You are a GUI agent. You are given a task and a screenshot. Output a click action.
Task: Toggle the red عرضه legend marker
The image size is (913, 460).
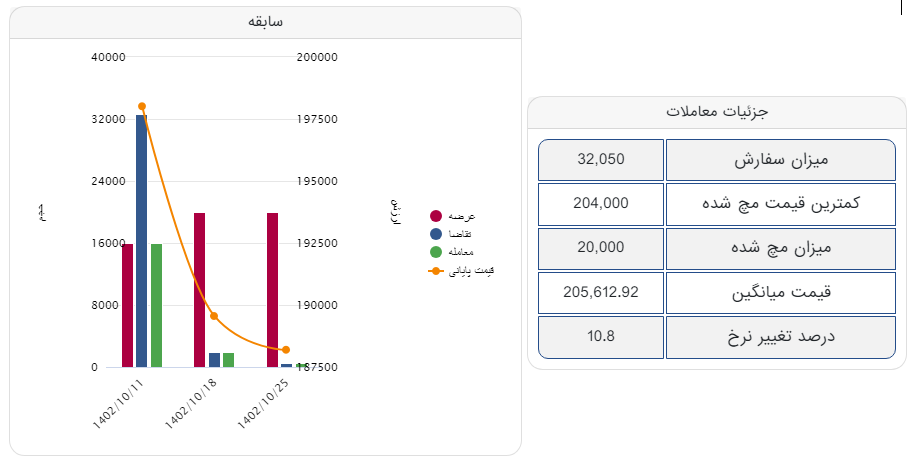[436, 217]
